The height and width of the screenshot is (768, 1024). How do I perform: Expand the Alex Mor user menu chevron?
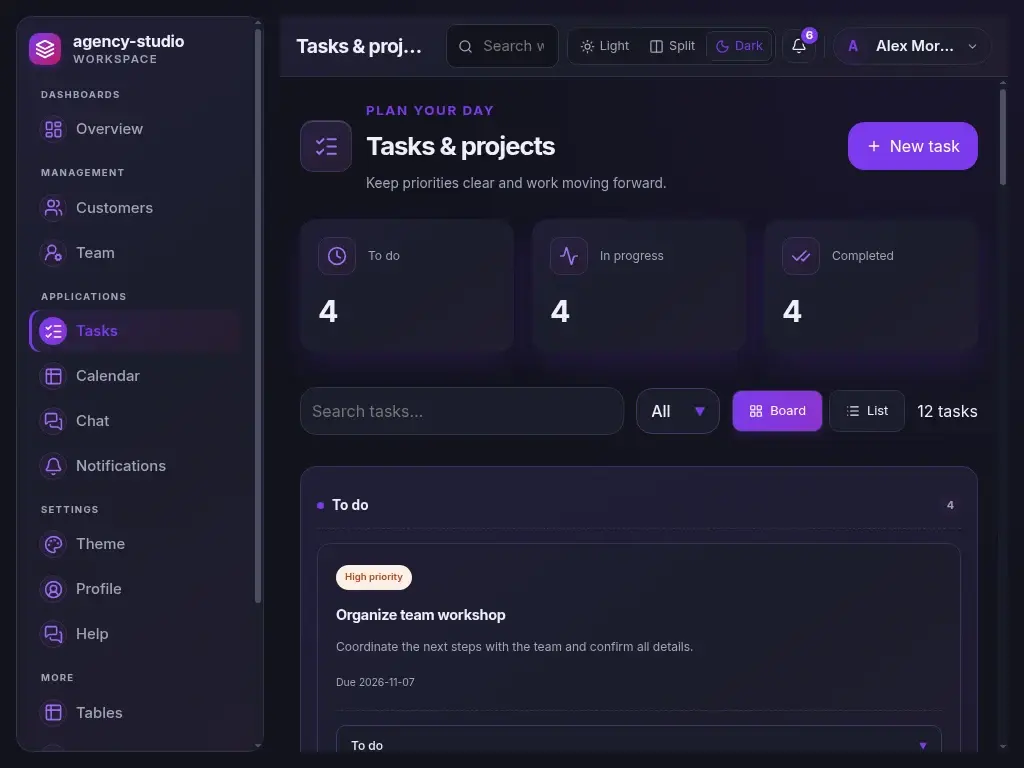coord(972,46)
